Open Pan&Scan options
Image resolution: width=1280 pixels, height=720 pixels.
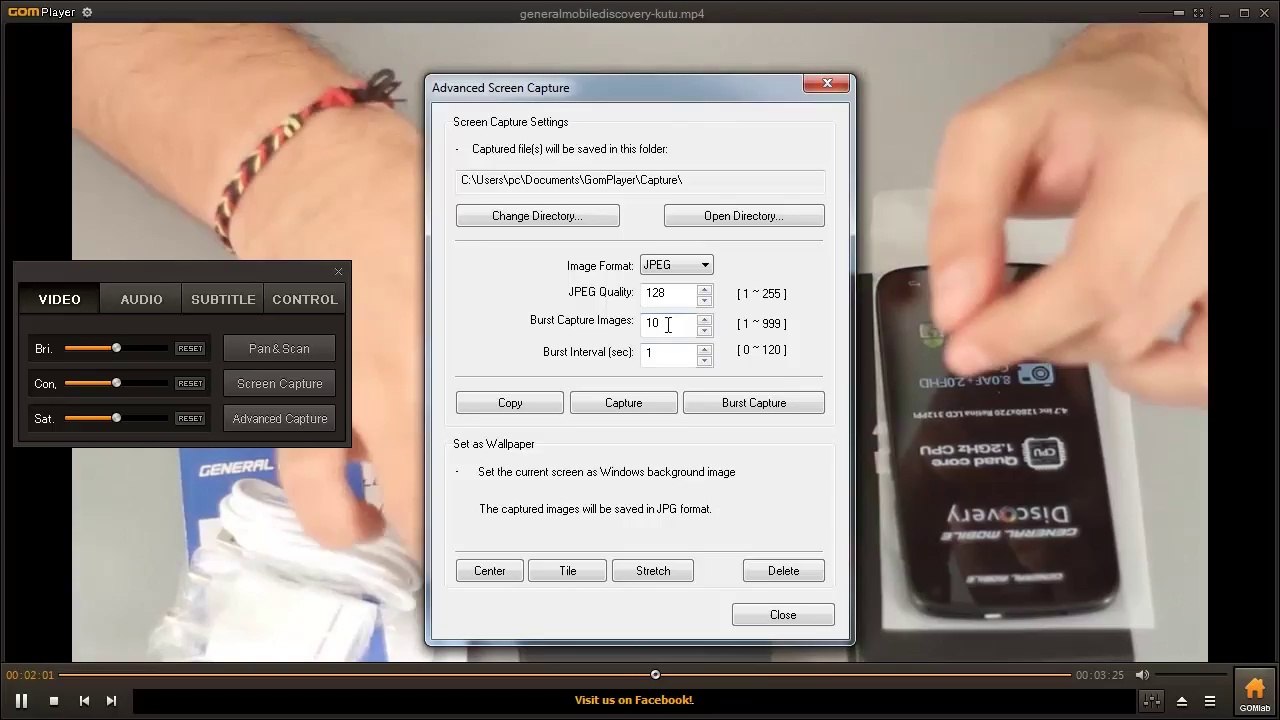tap(279, 349)
